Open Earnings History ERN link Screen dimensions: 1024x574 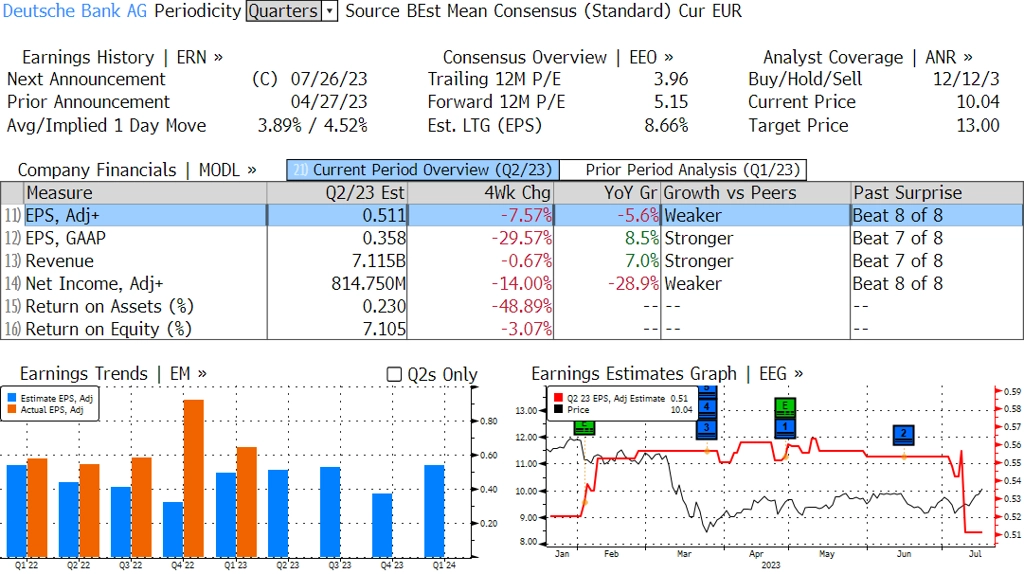click(122, 57)
